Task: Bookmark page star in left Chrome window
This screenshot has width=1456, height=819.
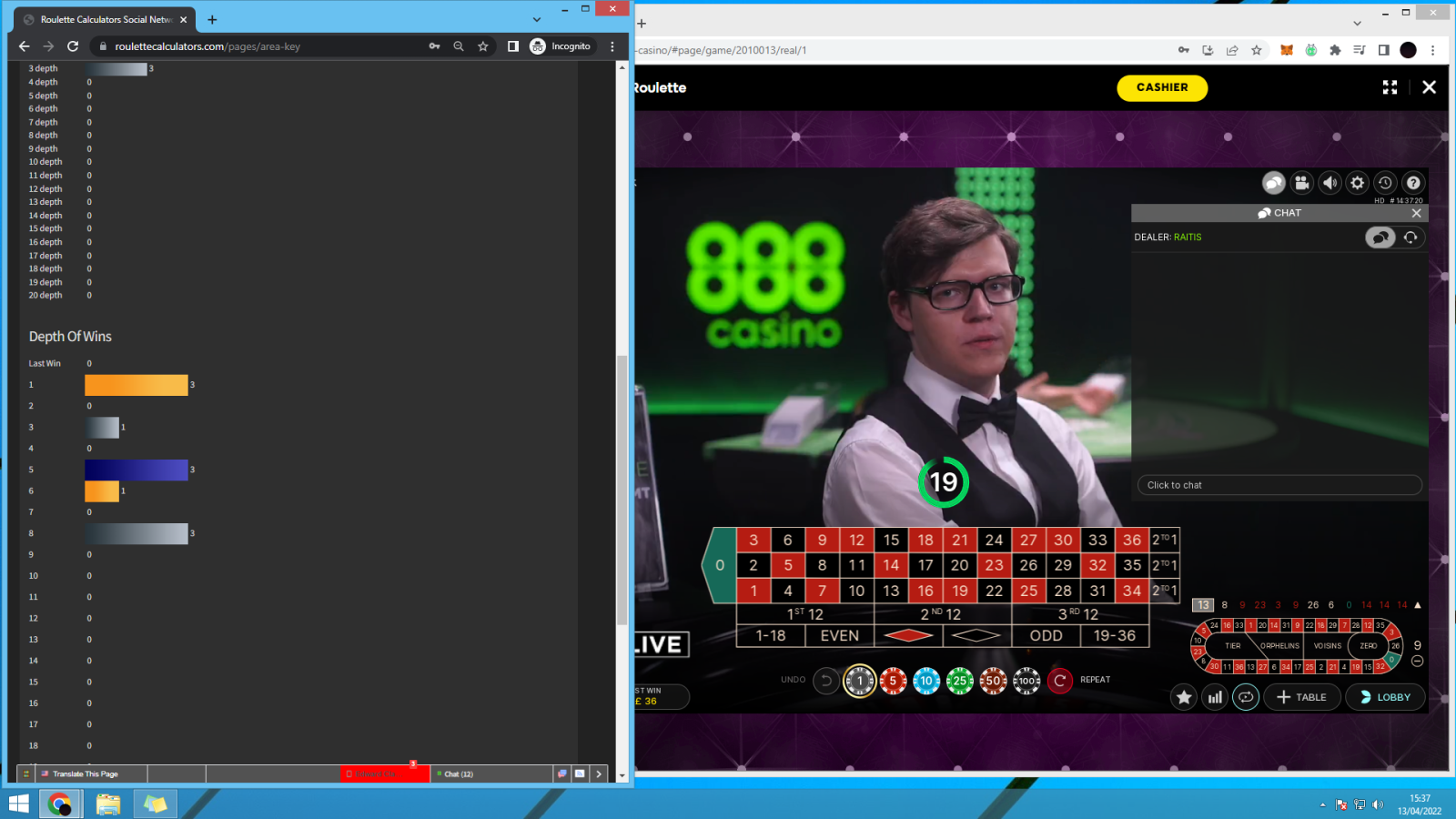Action: 483,46
